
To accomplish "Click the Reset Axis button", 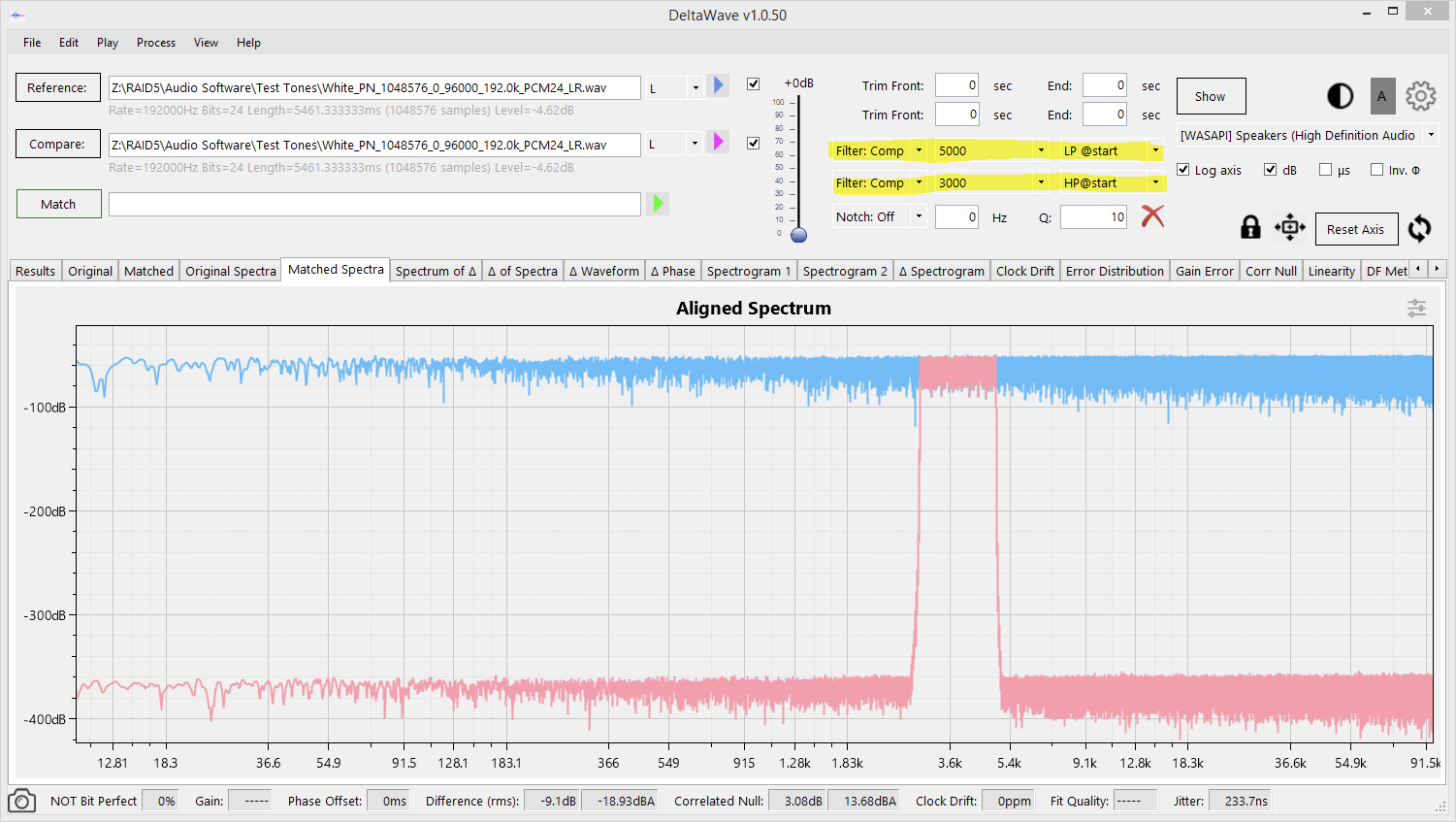I will (x=1356, y=229).
